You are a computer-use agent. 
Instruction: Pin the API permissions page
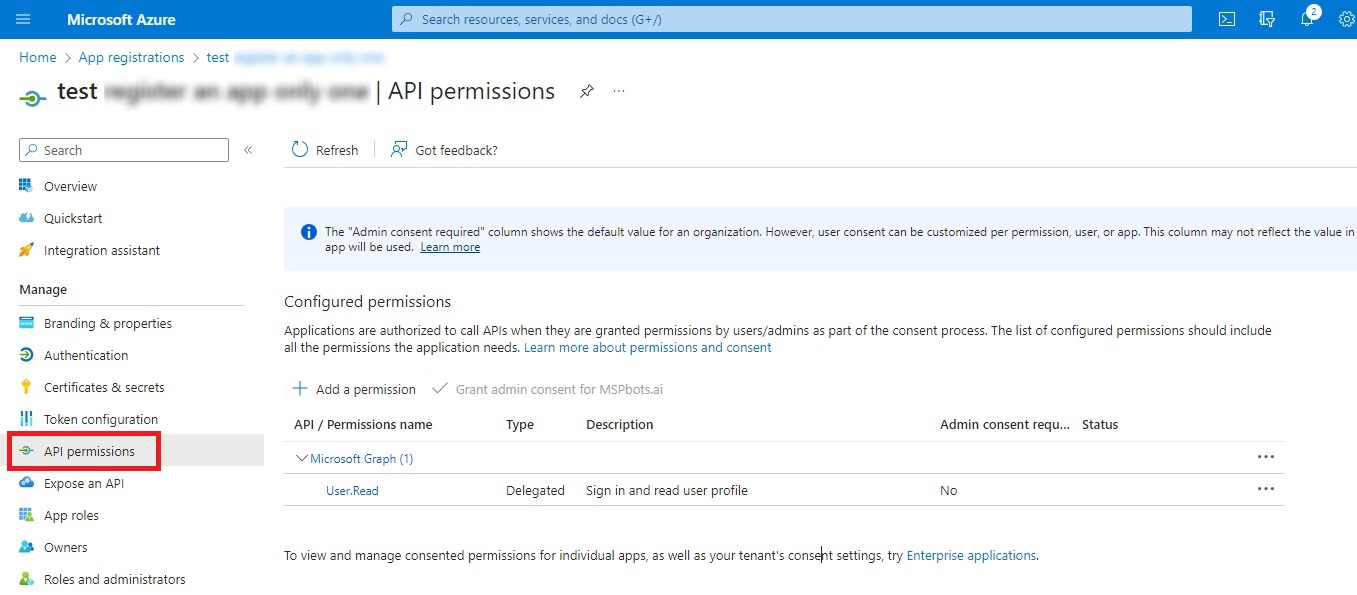click(x=586, y=90)
